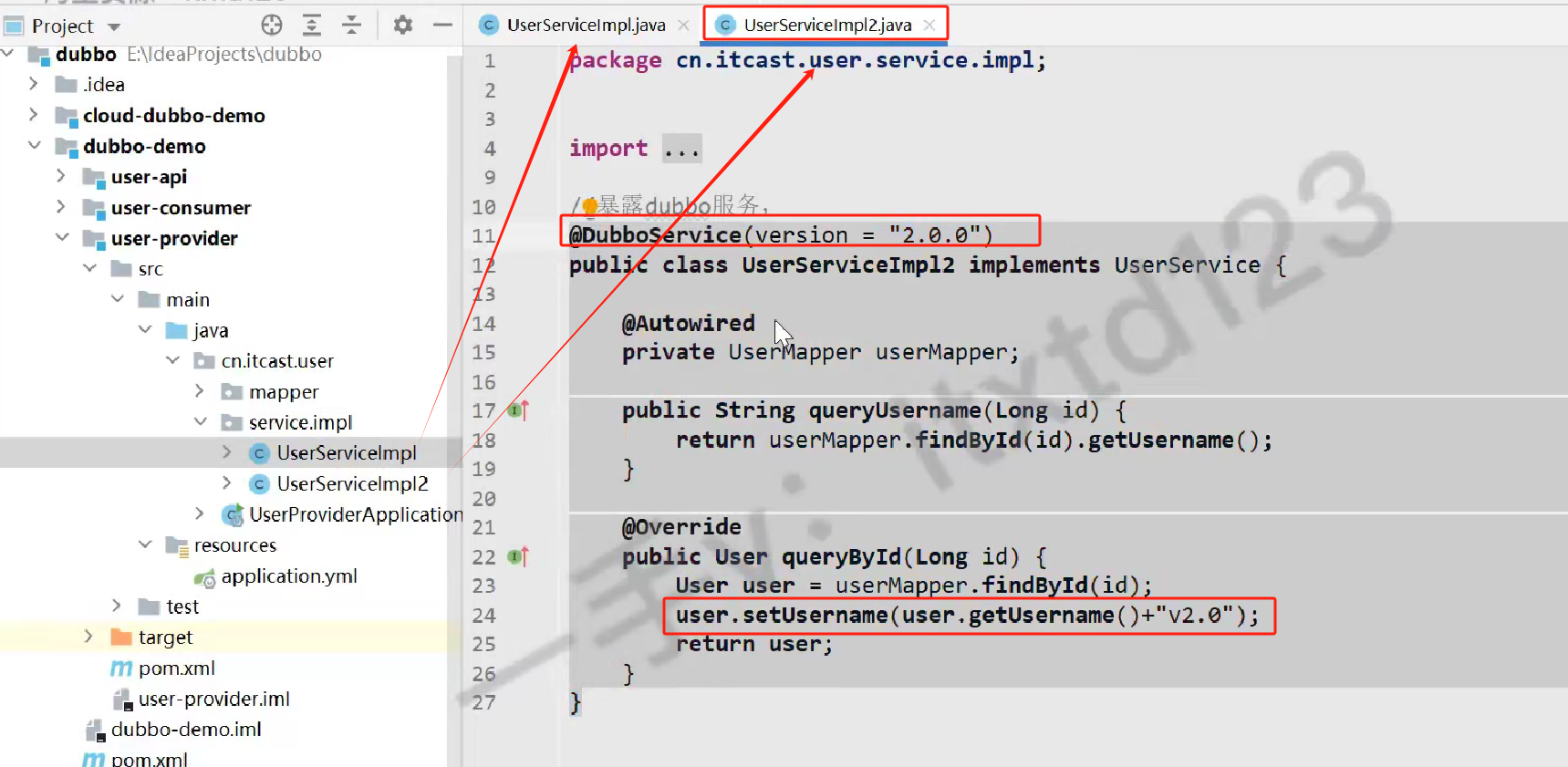Click implements gutter icon at line 17
The width and height of the screenshot is (1568, 767).
tap(518, 410)
